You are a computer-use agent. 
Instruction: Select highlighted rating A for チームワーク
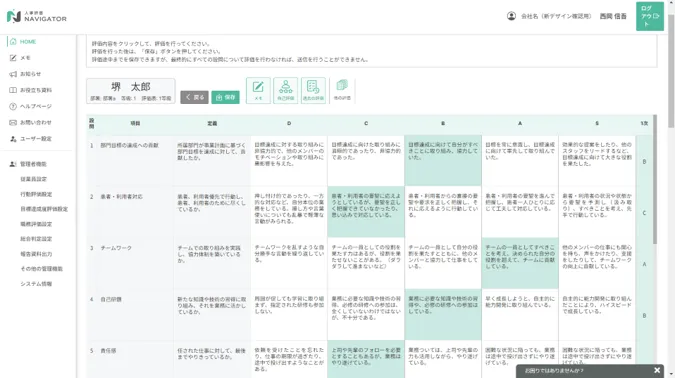coord(520,263)
